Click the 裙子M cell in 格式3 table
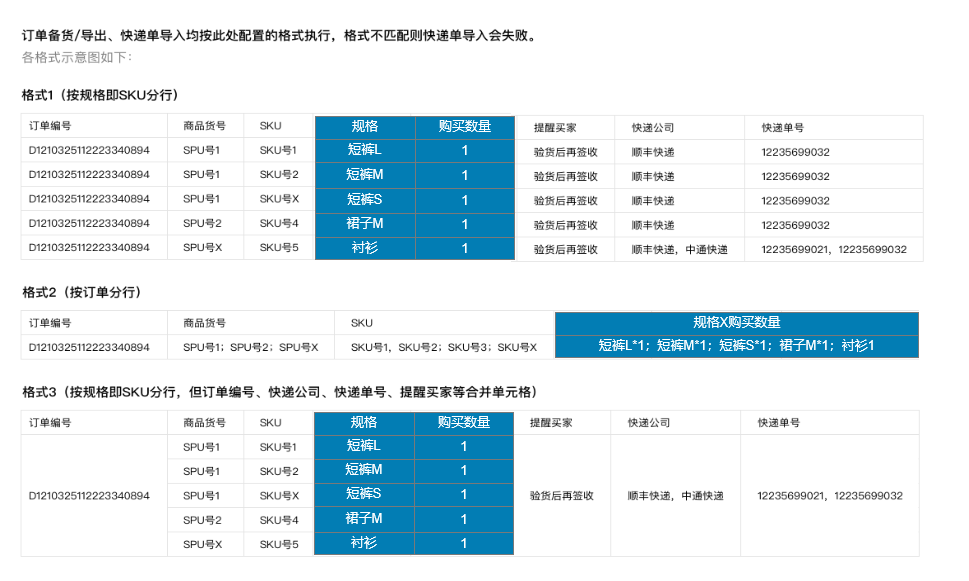 (x=364, y=519)
